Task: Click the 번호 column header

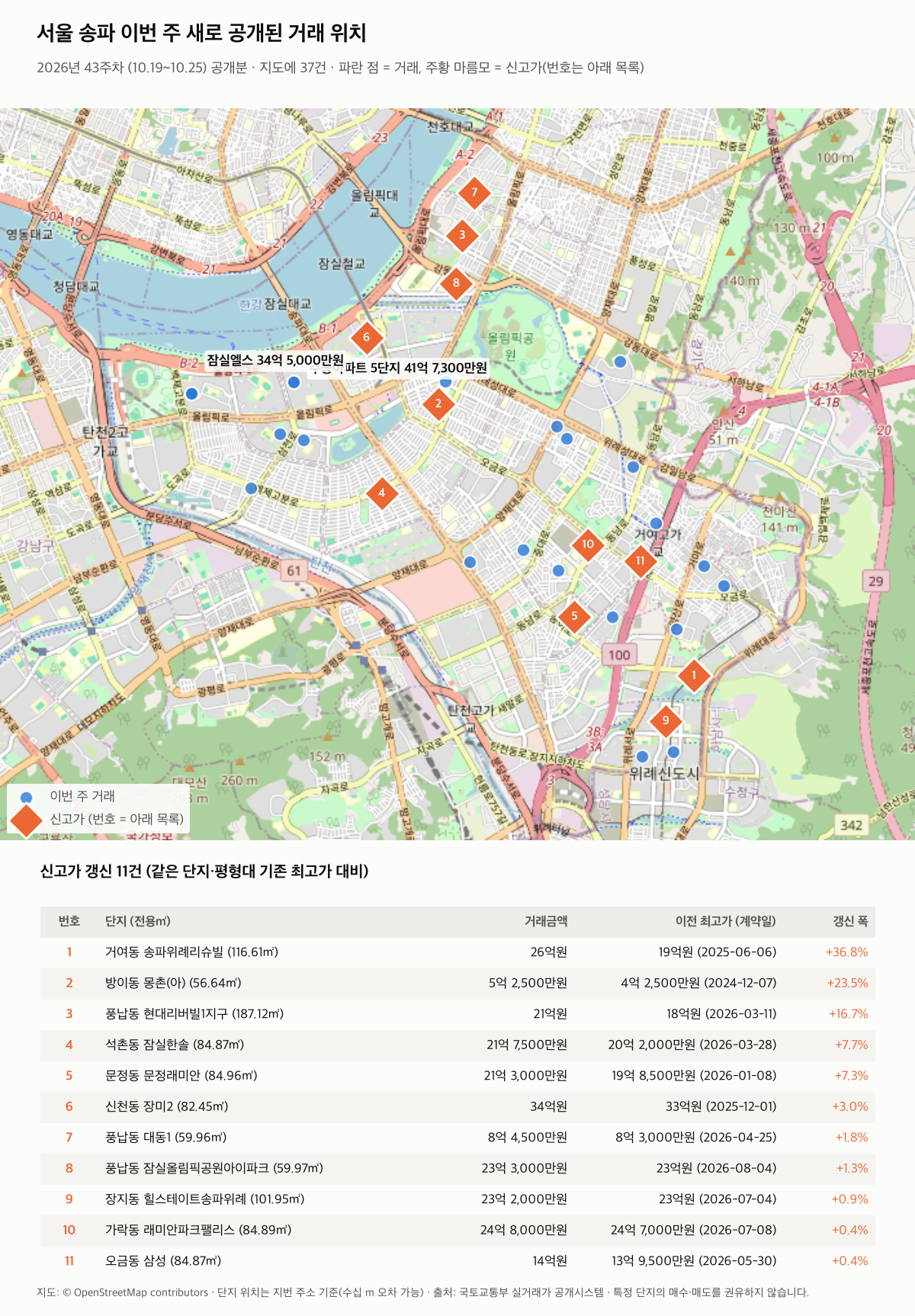Action: point(69,921)
